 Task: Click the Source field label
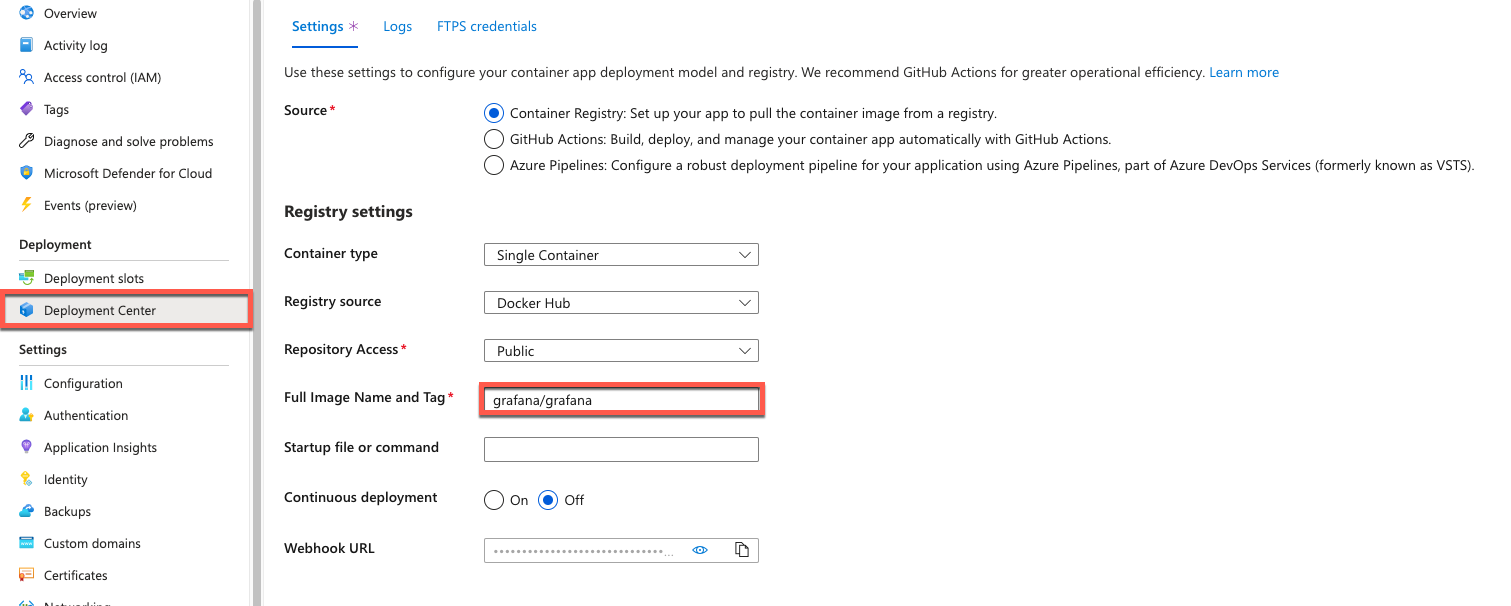click(x=306, y=110)
